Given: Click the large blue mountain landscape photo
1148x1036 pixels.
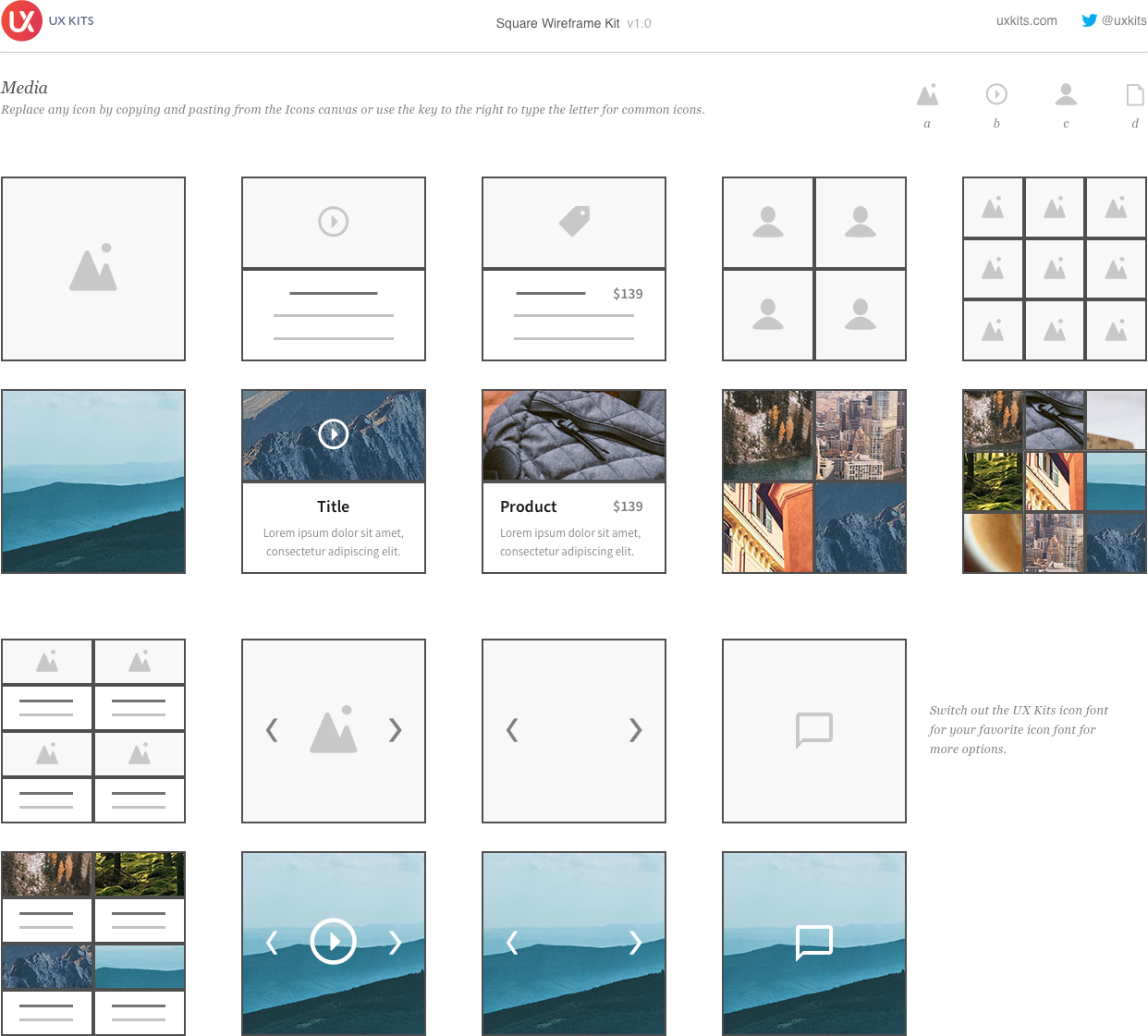Looking at the screenshot, I should [93, 481].
